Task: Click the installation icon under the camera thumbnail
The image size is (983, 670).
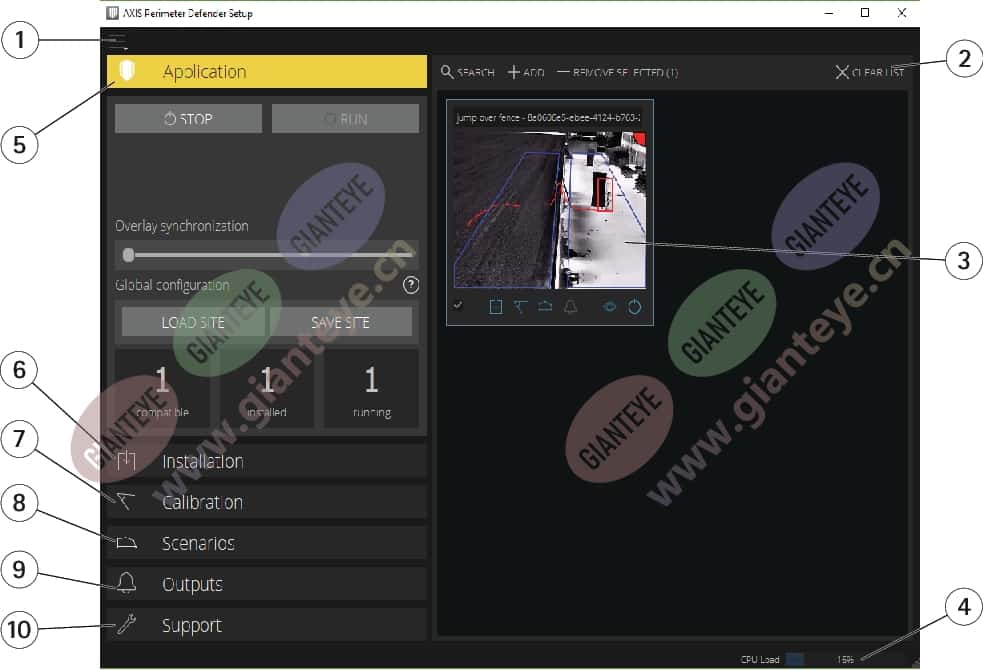Action: pos(495,306)
